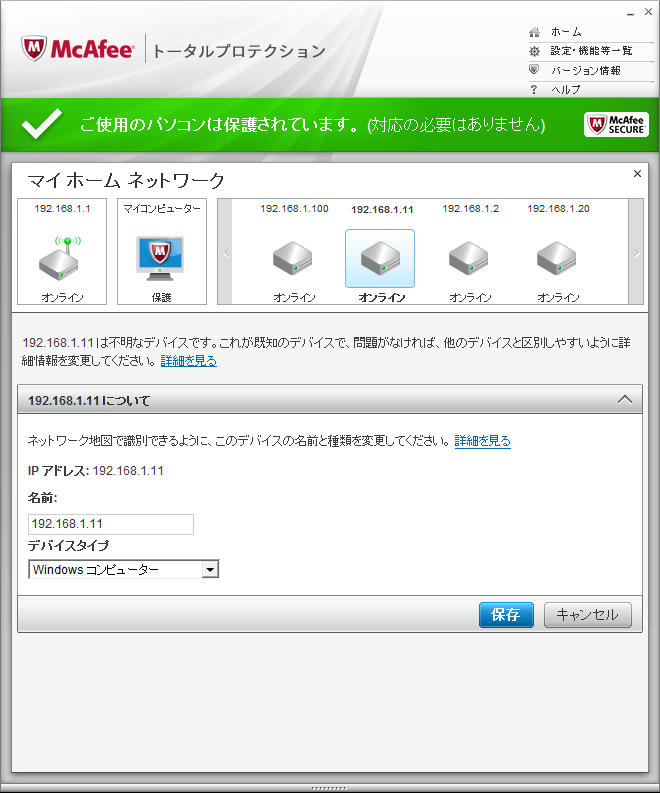Click the オンライン label under 192.168.1.1
This screenshot has height=793, width=660.
[62, 297]
